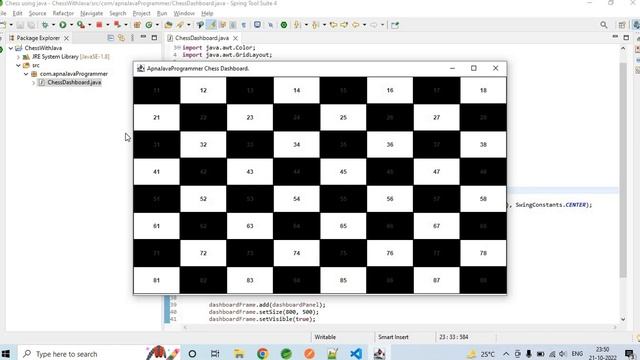Open Debug button dropdown arrow
The image size is (640, 360).
coord(53,25)
